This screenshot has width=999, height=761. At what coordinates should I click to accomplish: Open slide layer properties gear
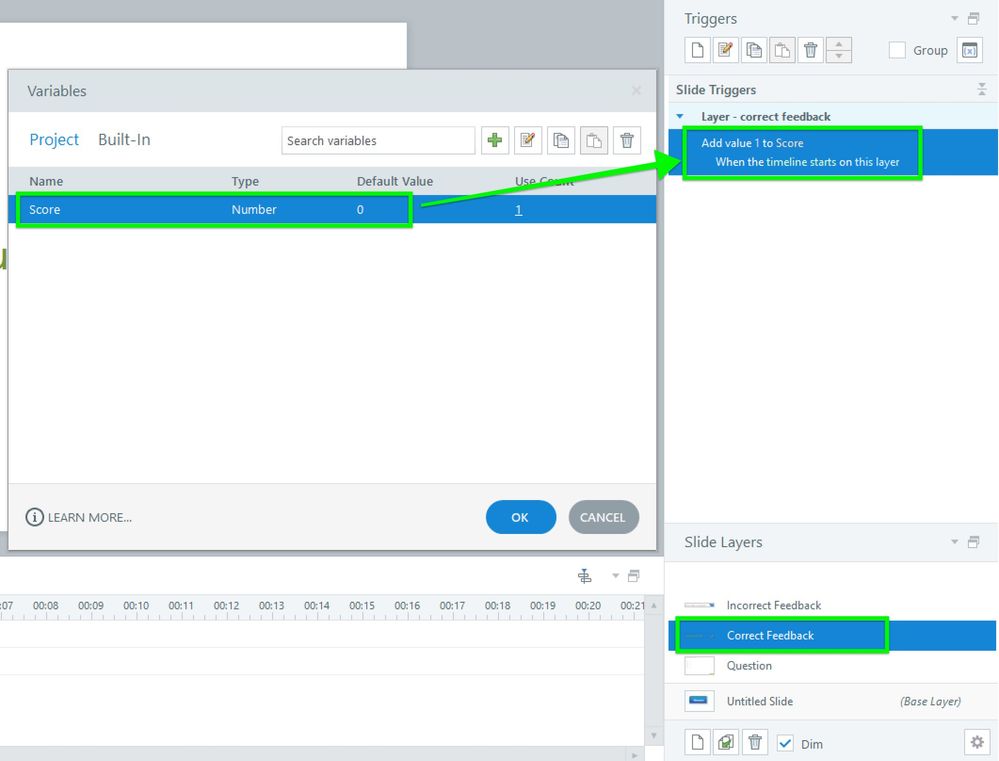pos(977,742)
